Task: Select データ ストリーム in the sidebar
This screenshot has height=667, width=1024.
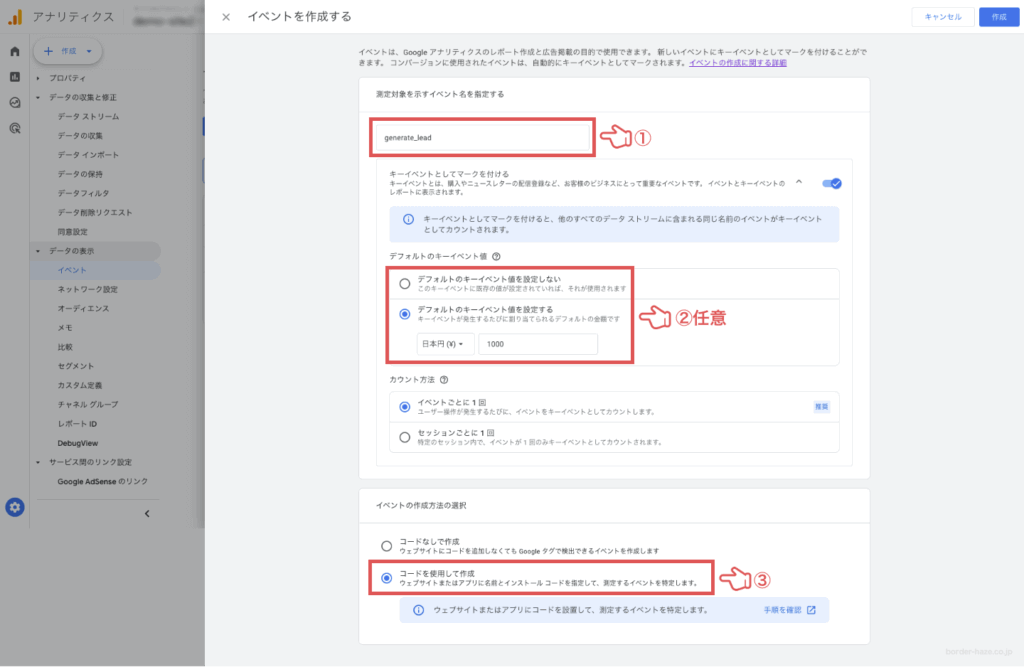Action: 91,117
